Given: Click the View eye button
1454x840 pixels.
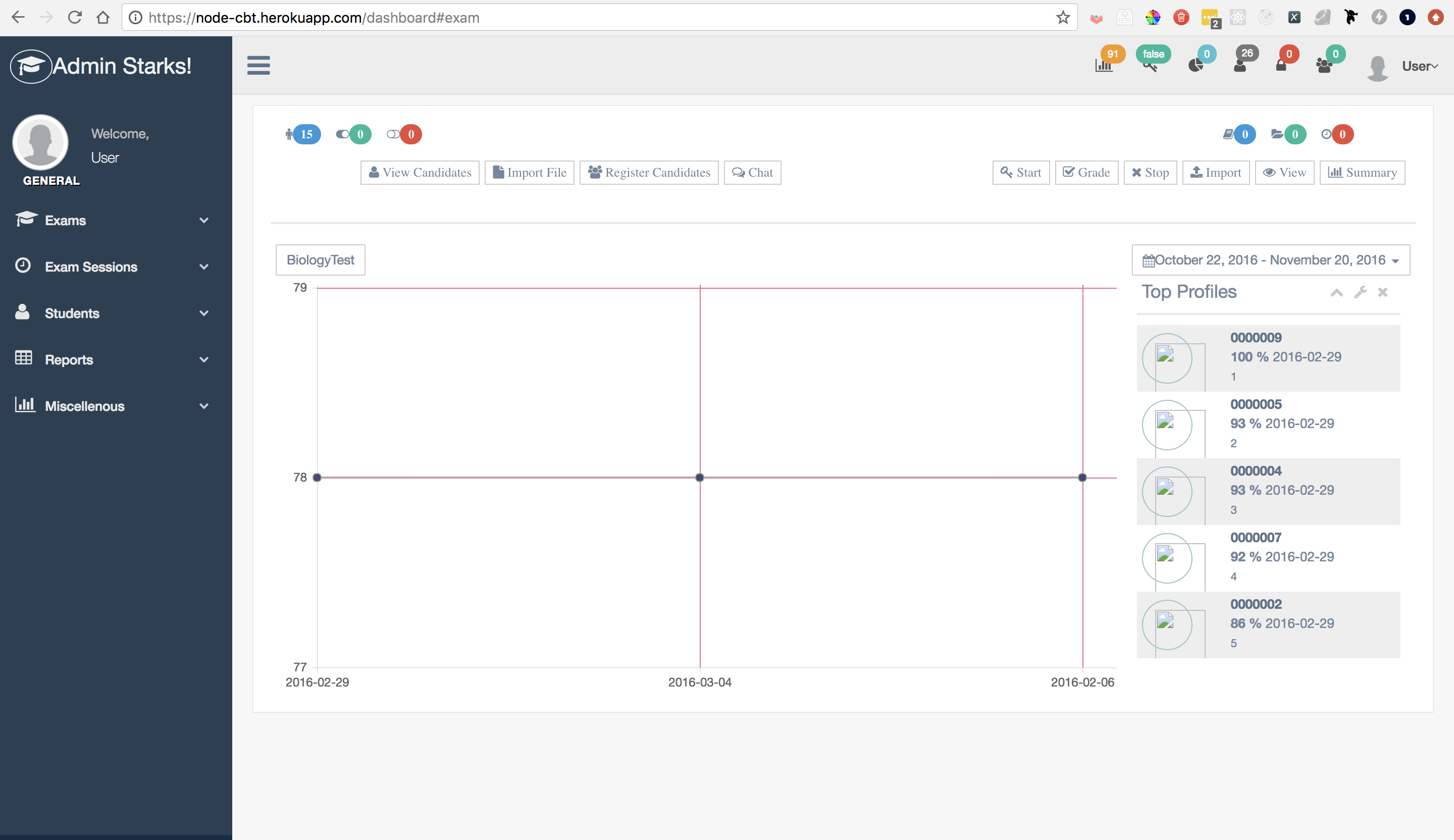Looking at the screenshot, I should [1284, 173].
